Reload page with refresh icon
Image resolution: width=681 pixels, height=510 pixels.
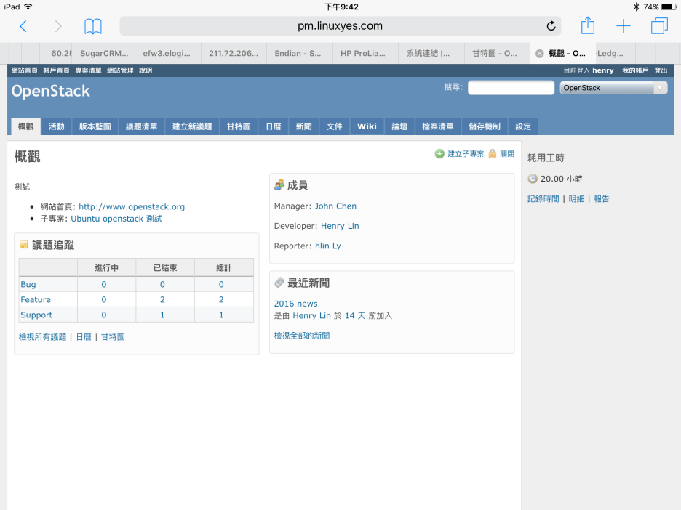point(551,26)
